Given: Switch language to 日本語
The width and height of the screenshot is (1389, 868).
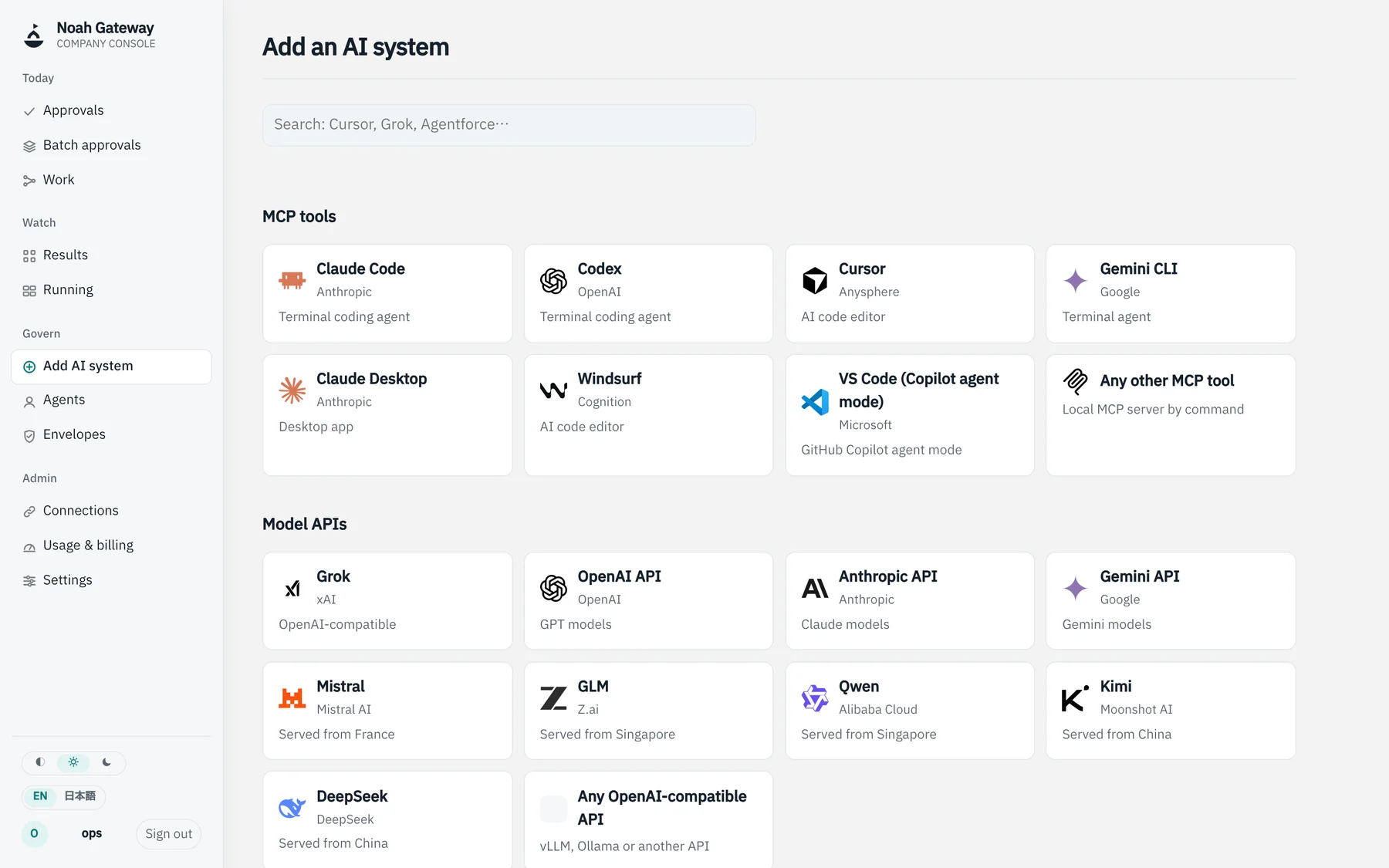Looking at the screenshot, I should (x=80, y=796).
